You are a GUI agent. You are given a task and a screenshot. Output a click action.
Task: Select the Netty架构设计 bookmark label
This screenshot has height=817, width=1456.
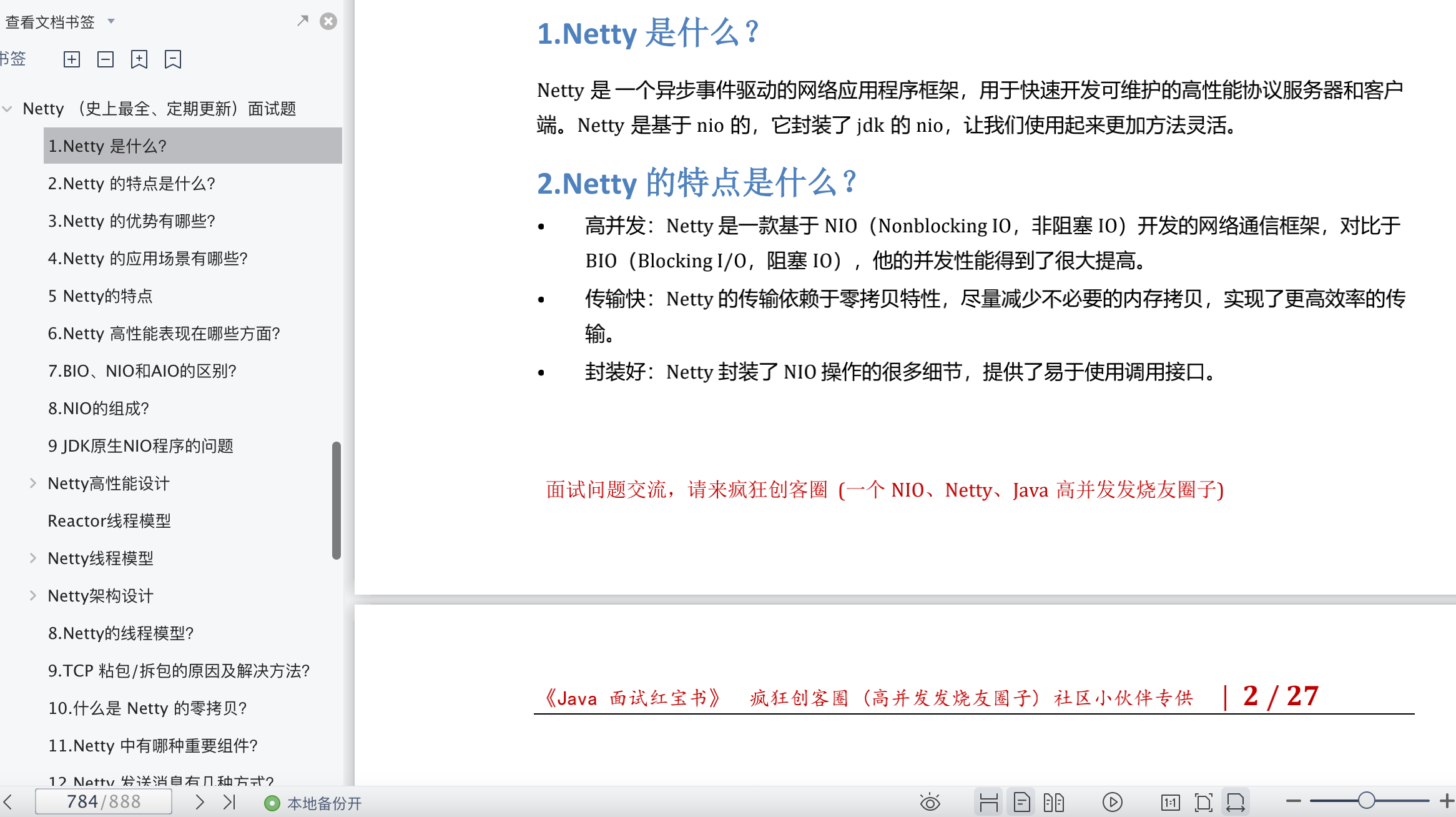pyautogui.click(x=101, y=595)
